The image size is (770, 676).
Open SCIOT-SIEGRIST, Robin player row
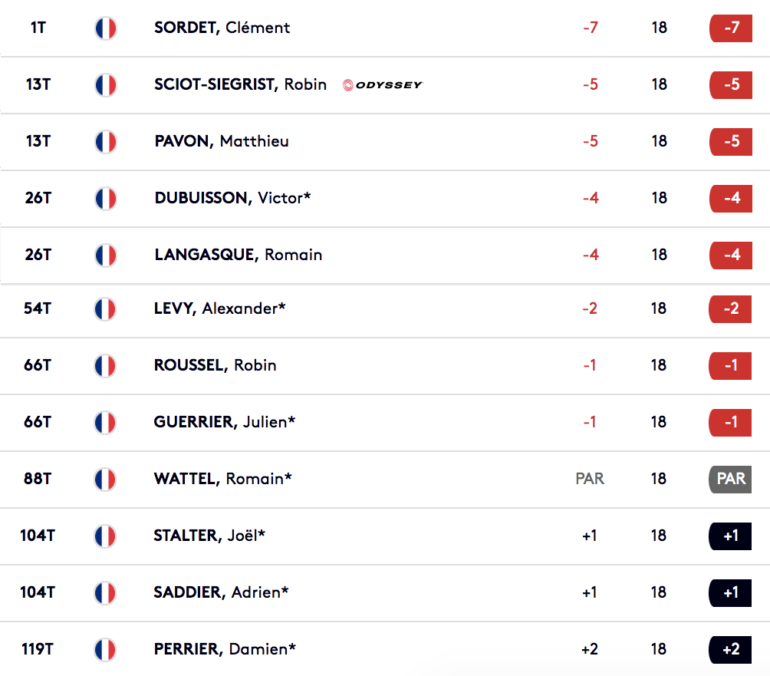(x=385, y=85)
